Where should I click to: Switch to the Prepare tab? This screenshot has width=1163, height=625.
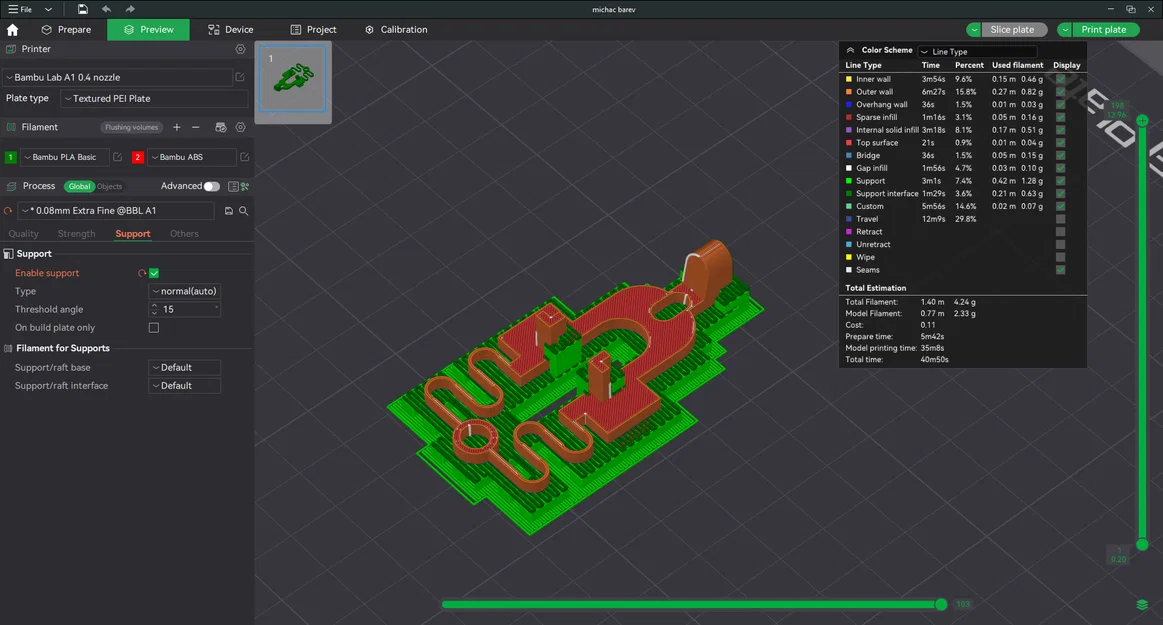point(67,30)
